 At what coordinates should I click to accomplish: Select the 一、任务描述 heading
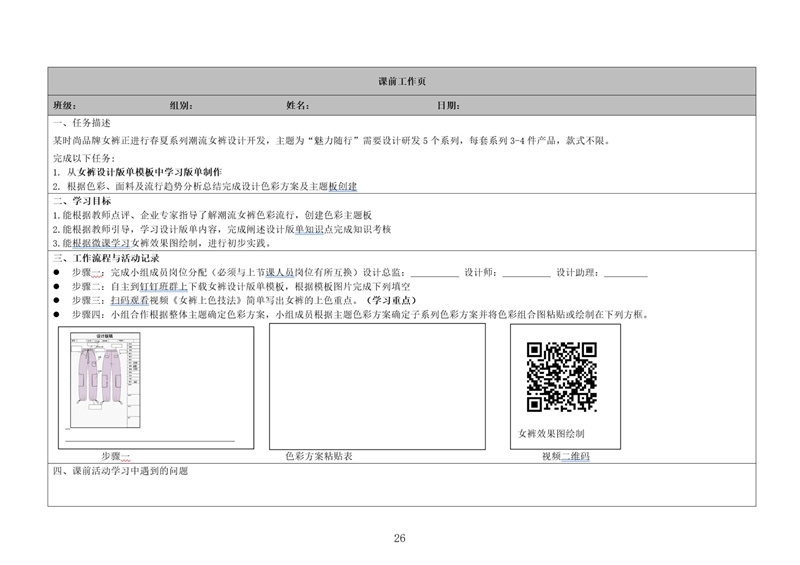[82, 123]
